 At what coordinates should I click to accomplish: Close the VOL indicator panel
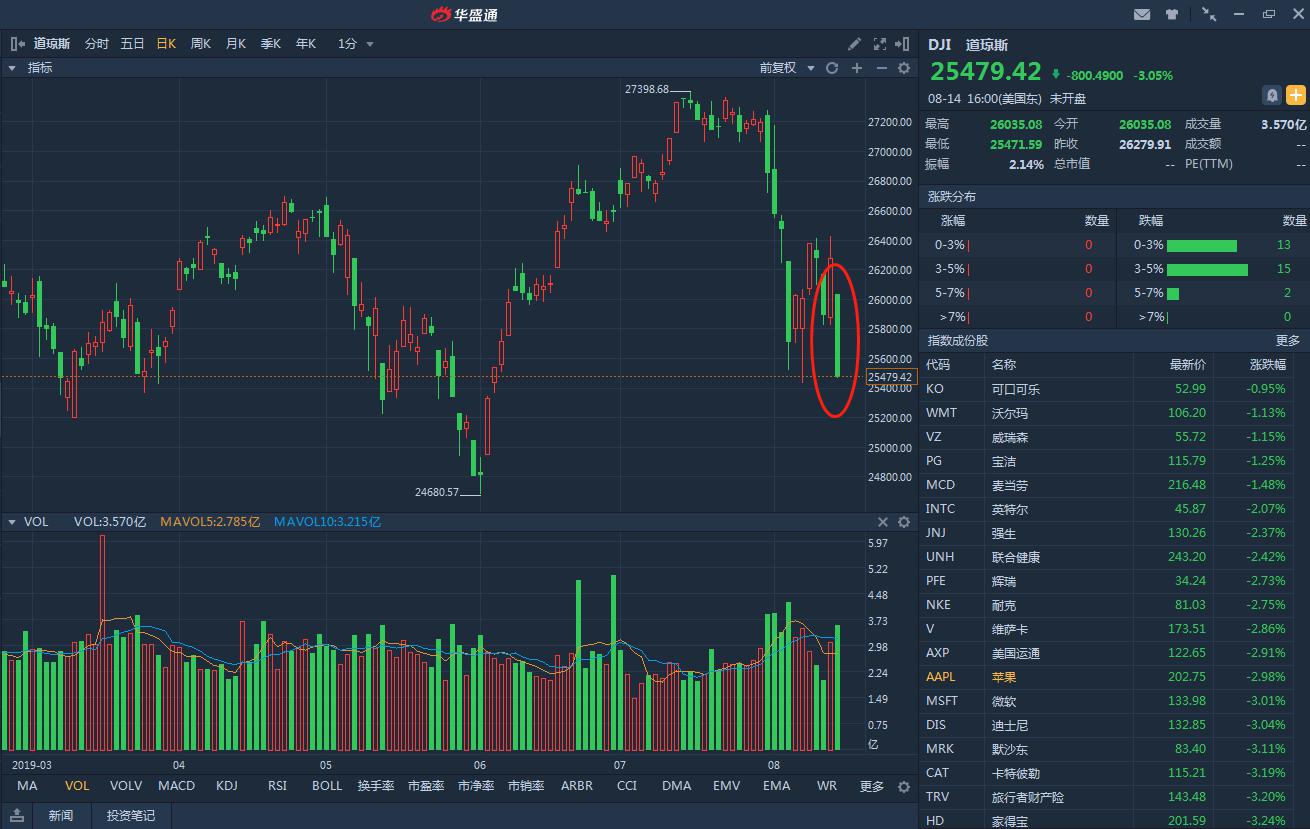[x=883, y=522]
